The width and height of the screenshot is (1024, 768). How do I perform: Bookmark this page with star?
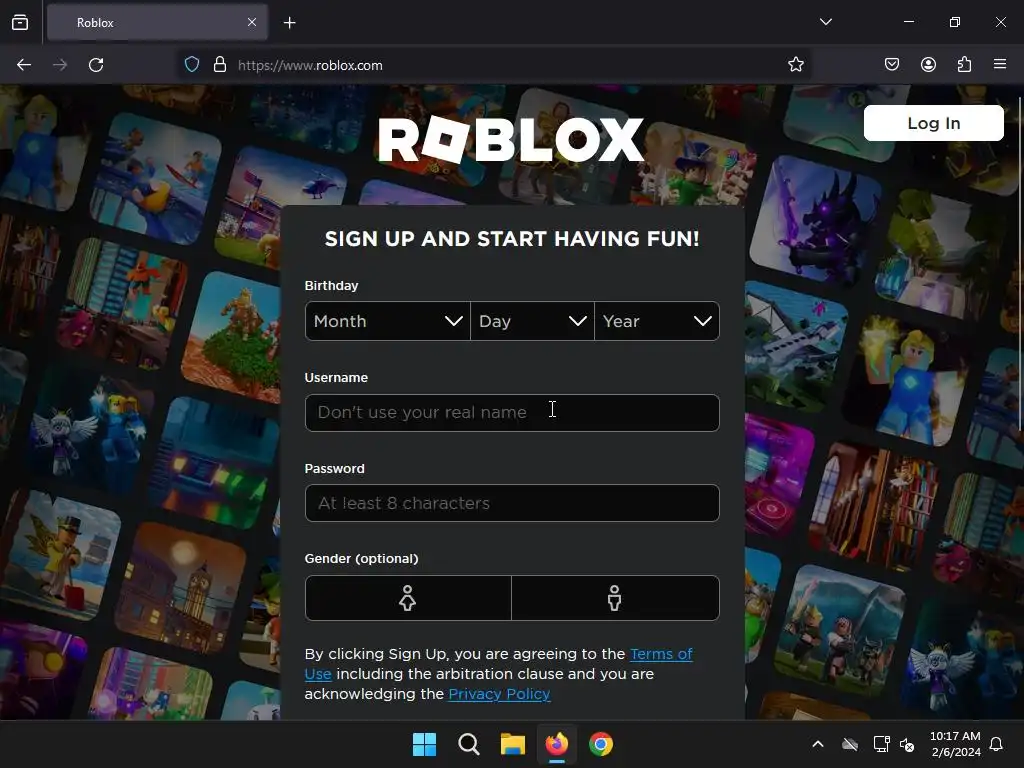tap(795, 65)
